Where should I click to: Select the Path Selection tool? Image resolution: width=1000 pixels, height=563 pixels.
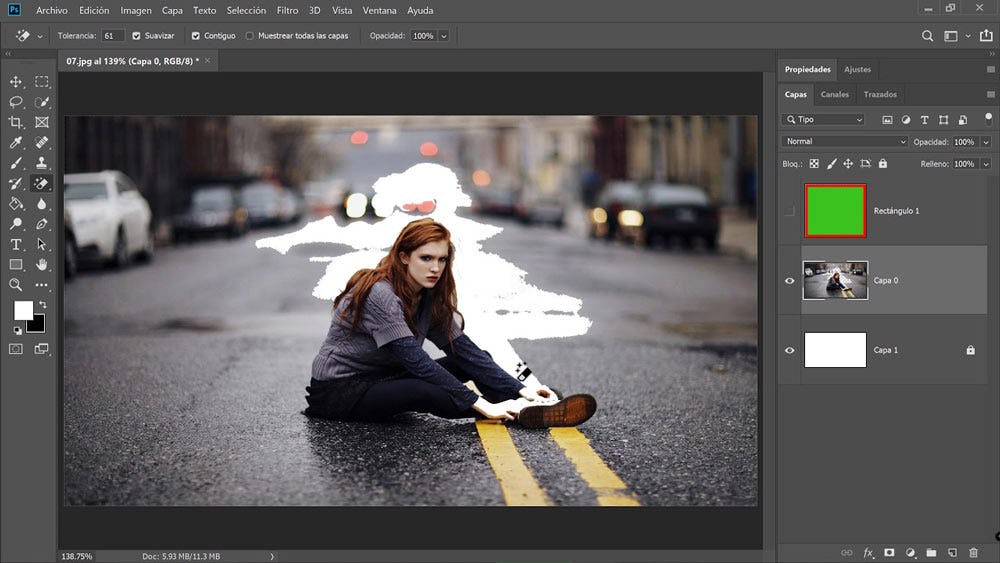coord(41,244)
